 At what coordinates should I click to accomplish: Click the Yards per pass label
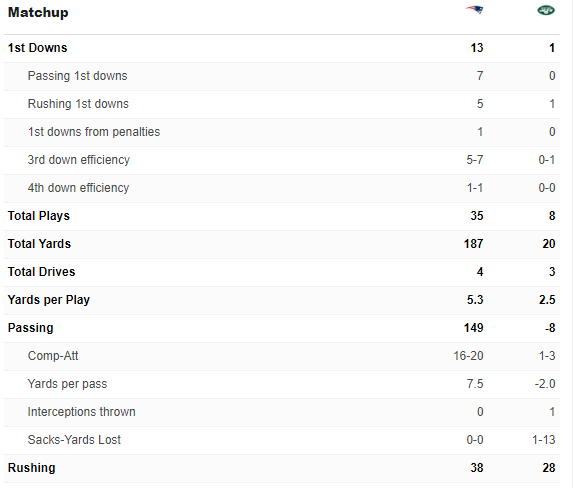tap(67, 384)
